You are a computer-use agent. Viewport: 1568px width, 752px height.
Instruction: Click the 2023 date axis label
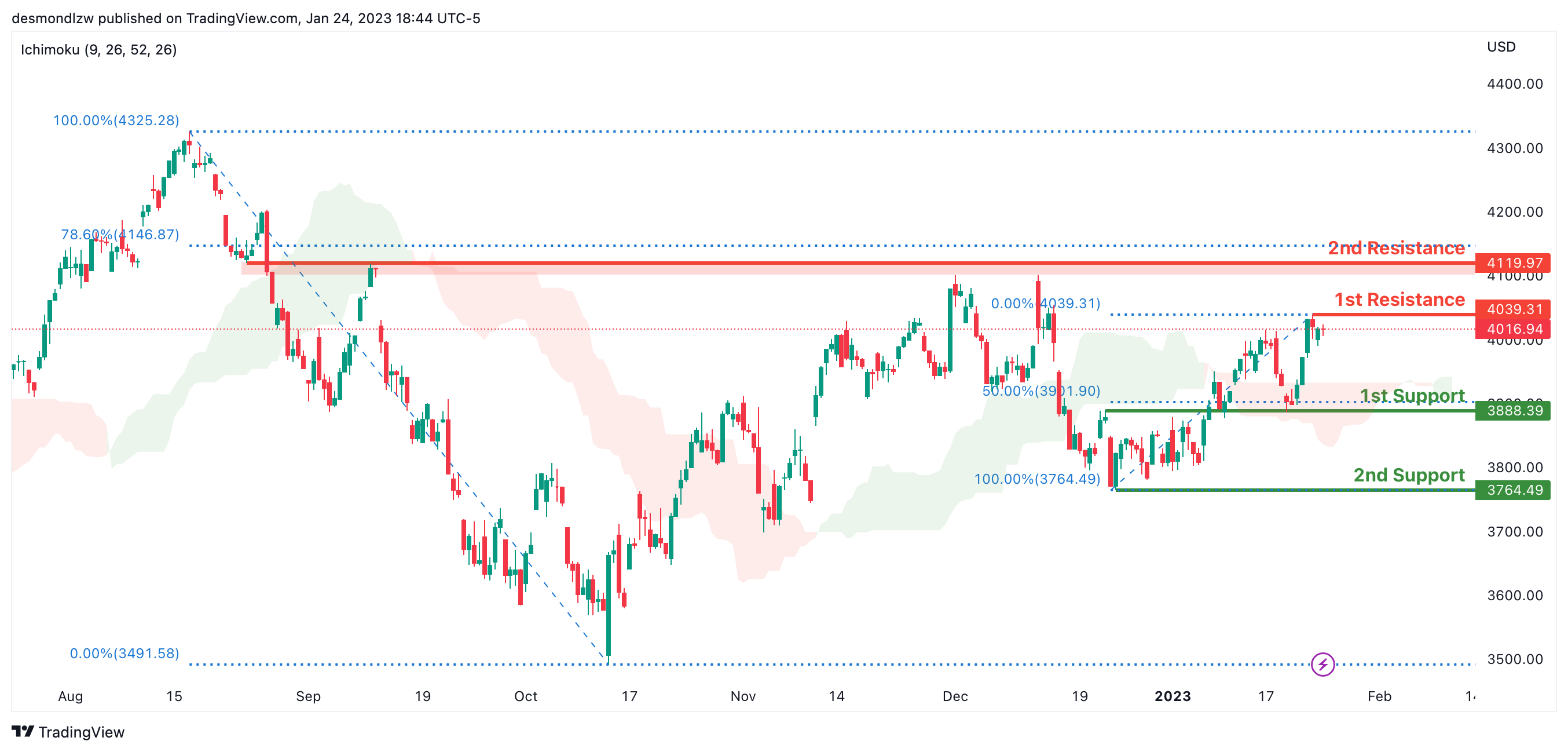[x=1173, y=695]
